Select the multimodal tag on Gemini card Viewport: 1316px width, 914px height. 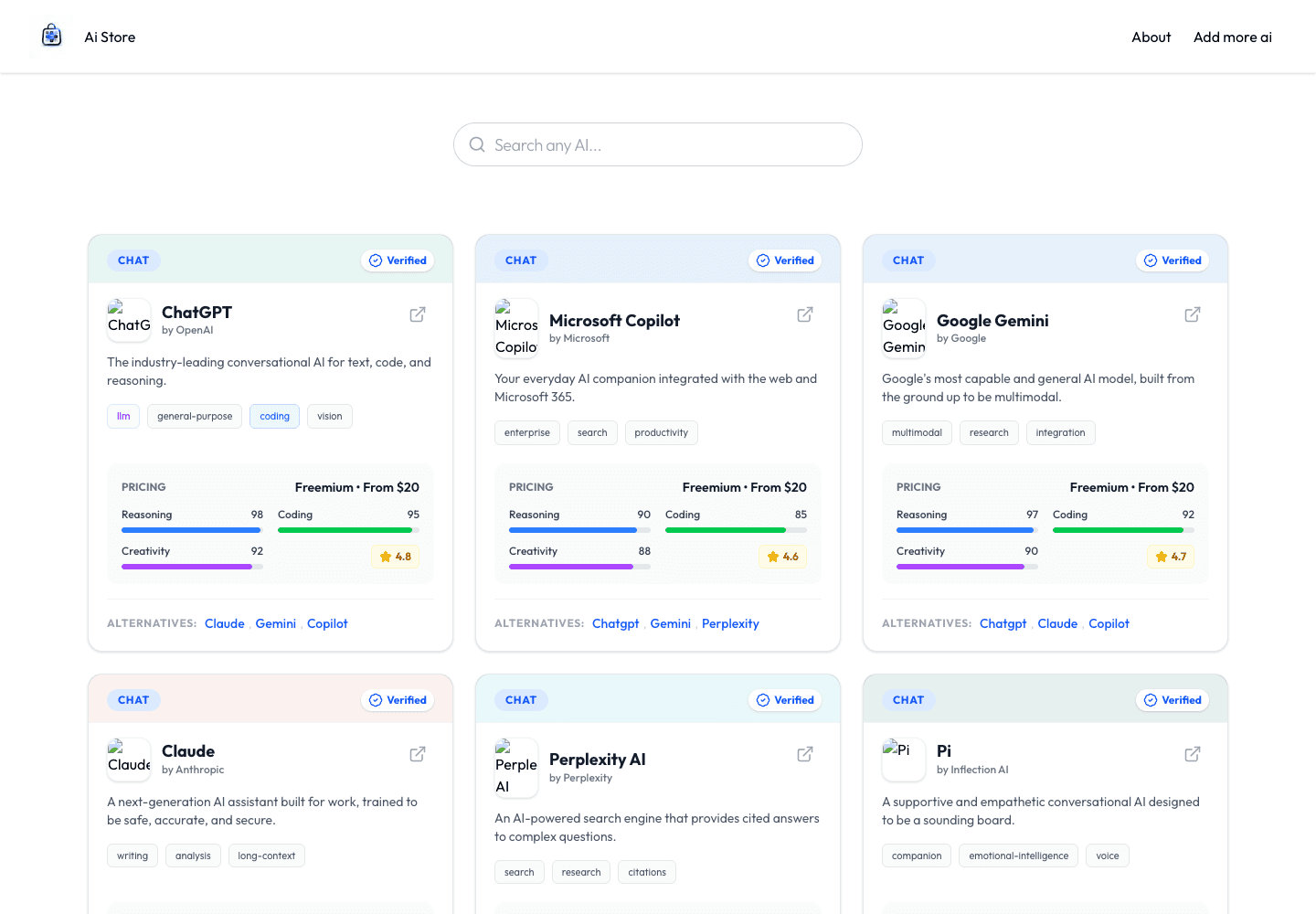pos(917,433)
